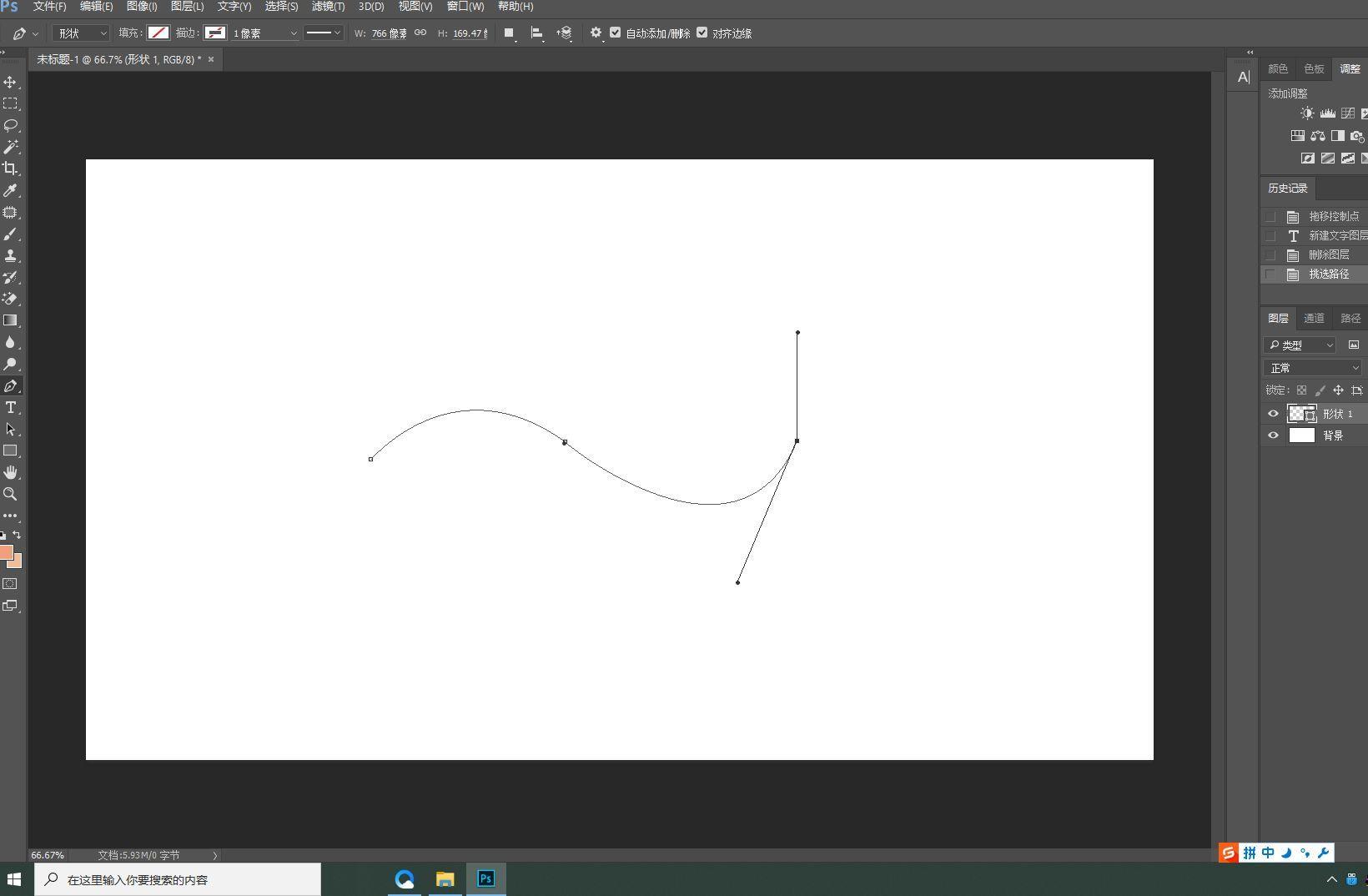
Task: Collapse the right panels double arrow
Action: click(x=1250, y=53)
